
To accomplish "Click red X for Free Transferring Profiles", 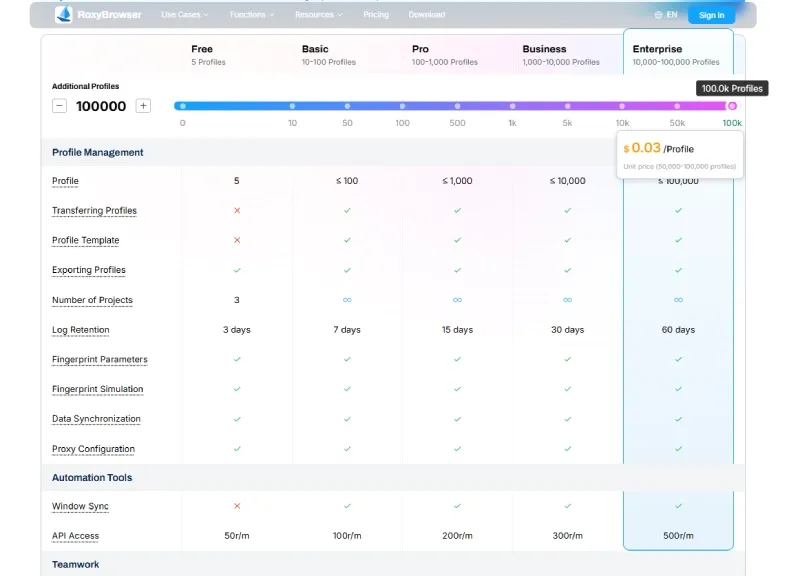I will click(x=237, y=210).
